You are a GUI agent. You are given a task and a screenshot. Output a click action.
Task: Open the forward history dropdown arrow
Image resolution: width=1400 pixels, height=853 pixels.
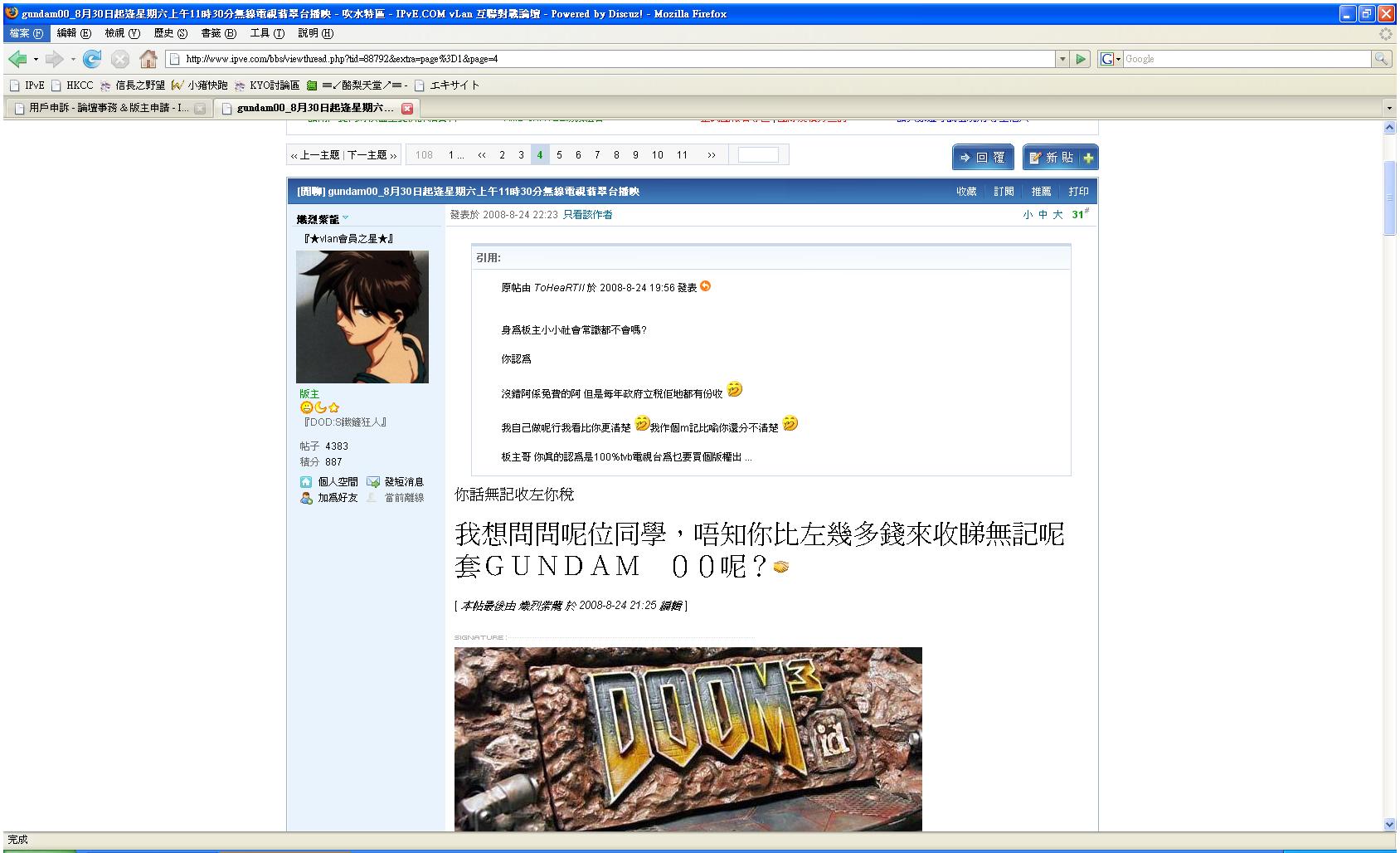click(73, 60)
